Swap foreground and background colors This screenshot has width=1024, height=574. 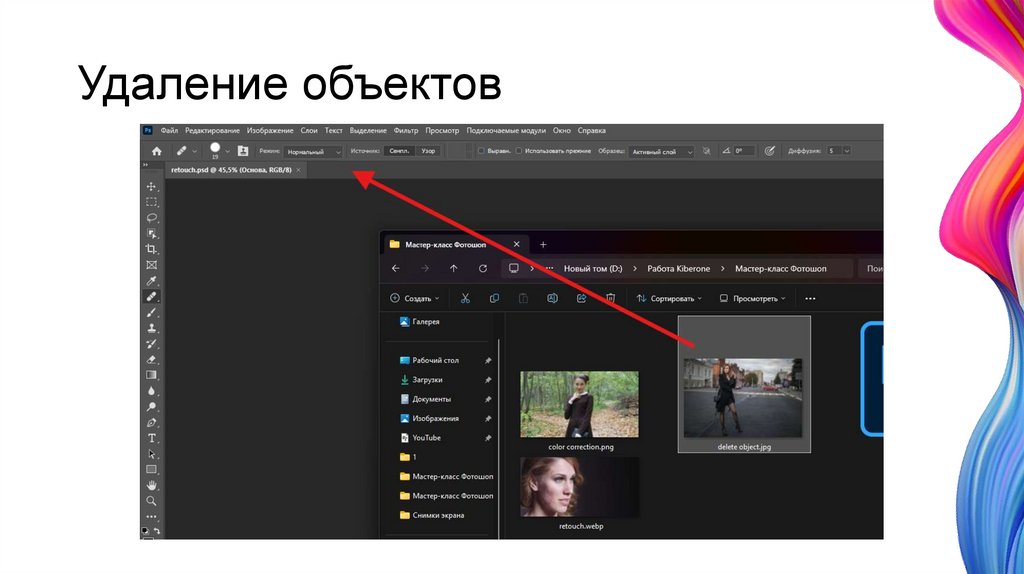(157, 530)
